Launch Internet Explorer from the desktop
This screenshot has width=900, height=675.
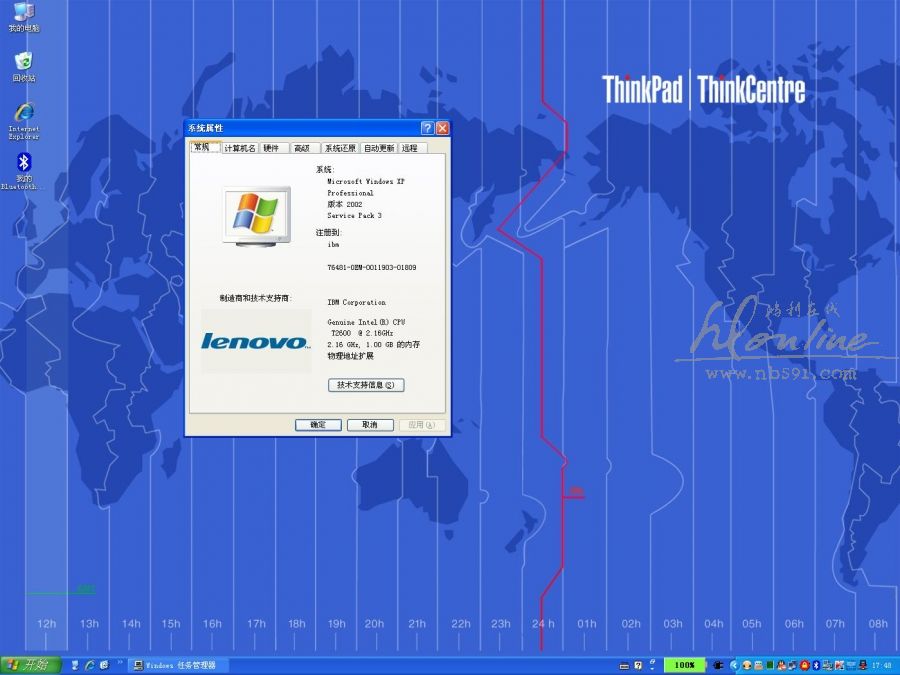pyautogui.click(x=23, y=114)
